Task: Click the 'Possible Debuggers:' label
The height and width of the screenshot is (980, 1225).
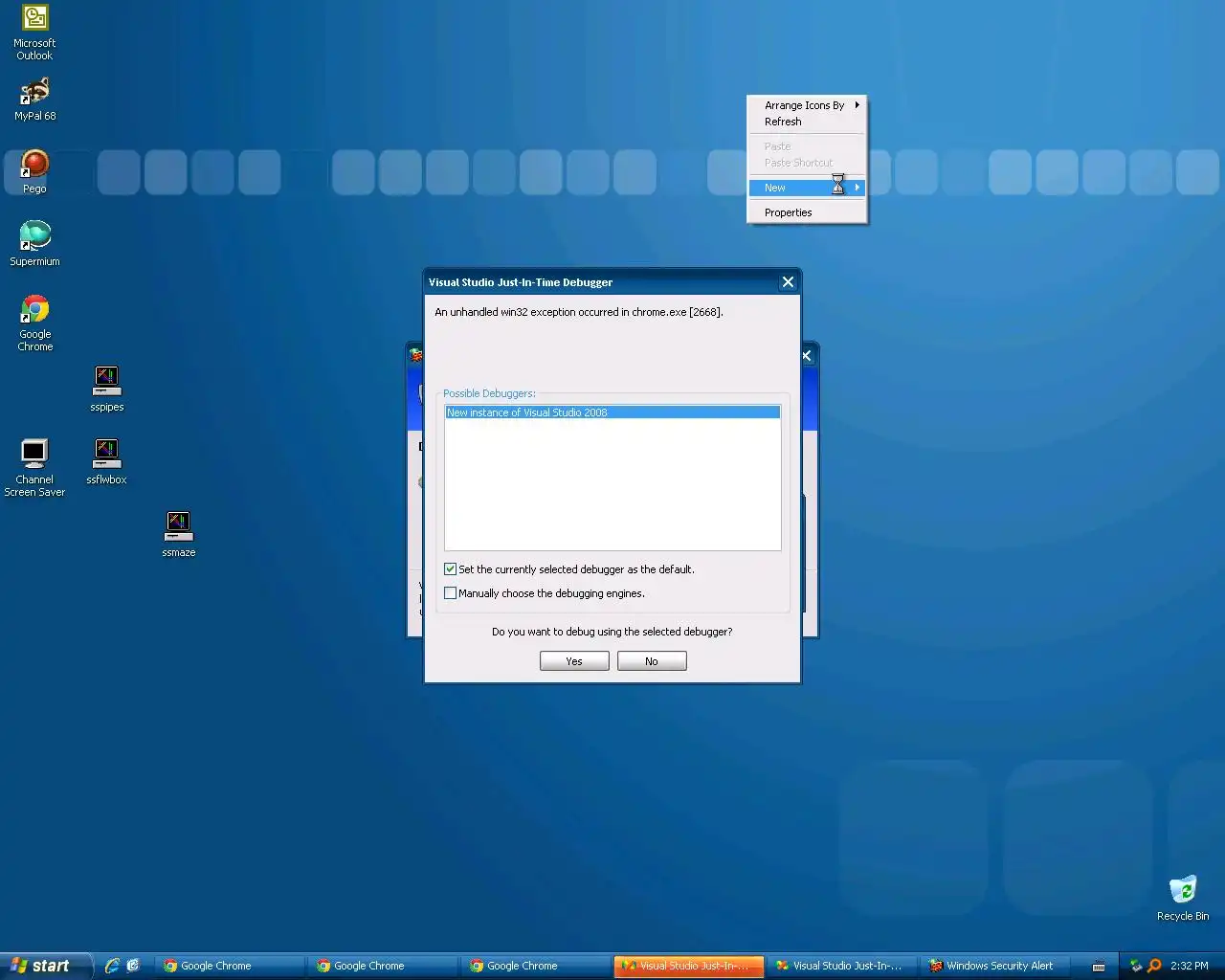Action: tap(489, 393)
